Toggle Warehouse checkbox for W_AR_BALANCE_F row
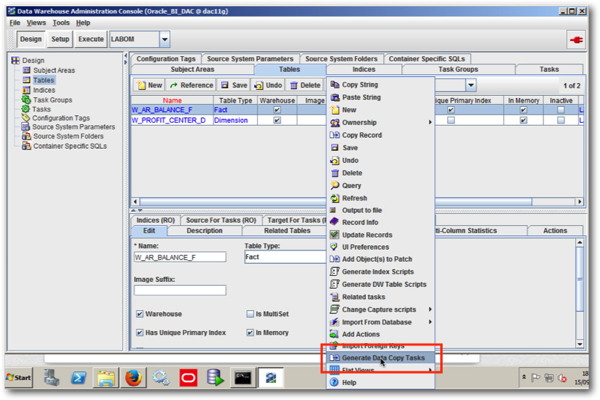The image size is (600, 400). pyautogui.click(x=277, y=110)
